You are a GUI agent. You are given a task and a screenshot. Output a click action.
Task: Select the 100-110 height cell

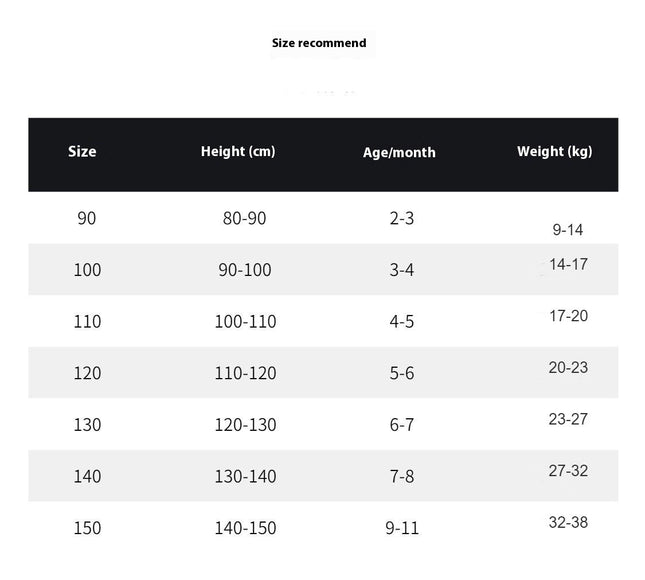[x=246, y=321]
